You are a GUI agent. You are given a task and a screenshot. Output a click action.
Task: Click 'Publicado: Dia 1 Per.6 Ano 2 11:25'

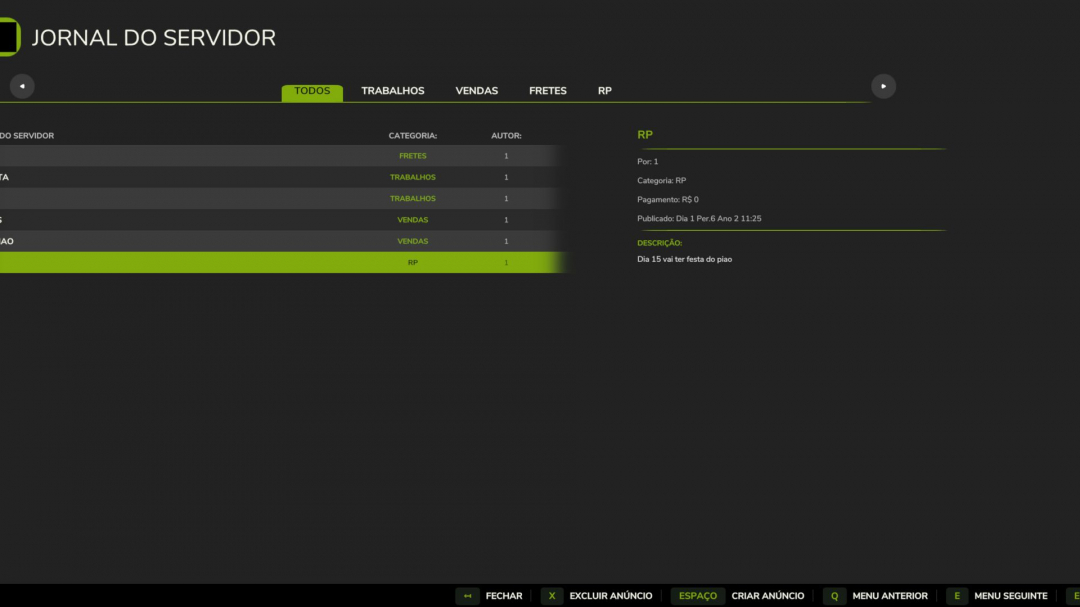point(699,218)
